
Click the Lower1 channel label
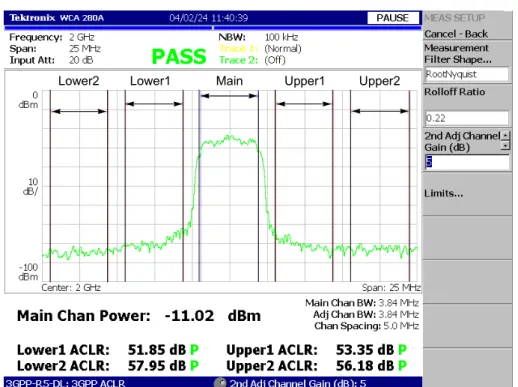coord(150,81)
